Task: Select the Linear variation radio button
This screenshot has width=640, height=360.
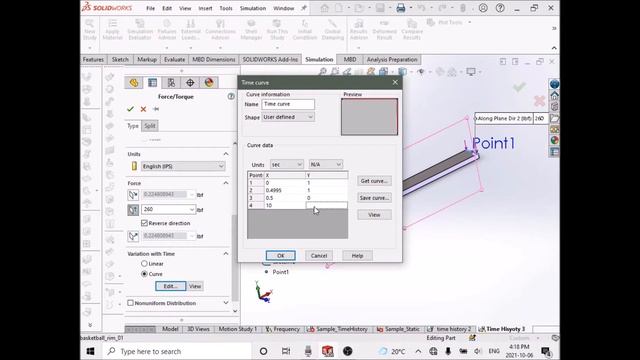Action: [x=144, y=264]
